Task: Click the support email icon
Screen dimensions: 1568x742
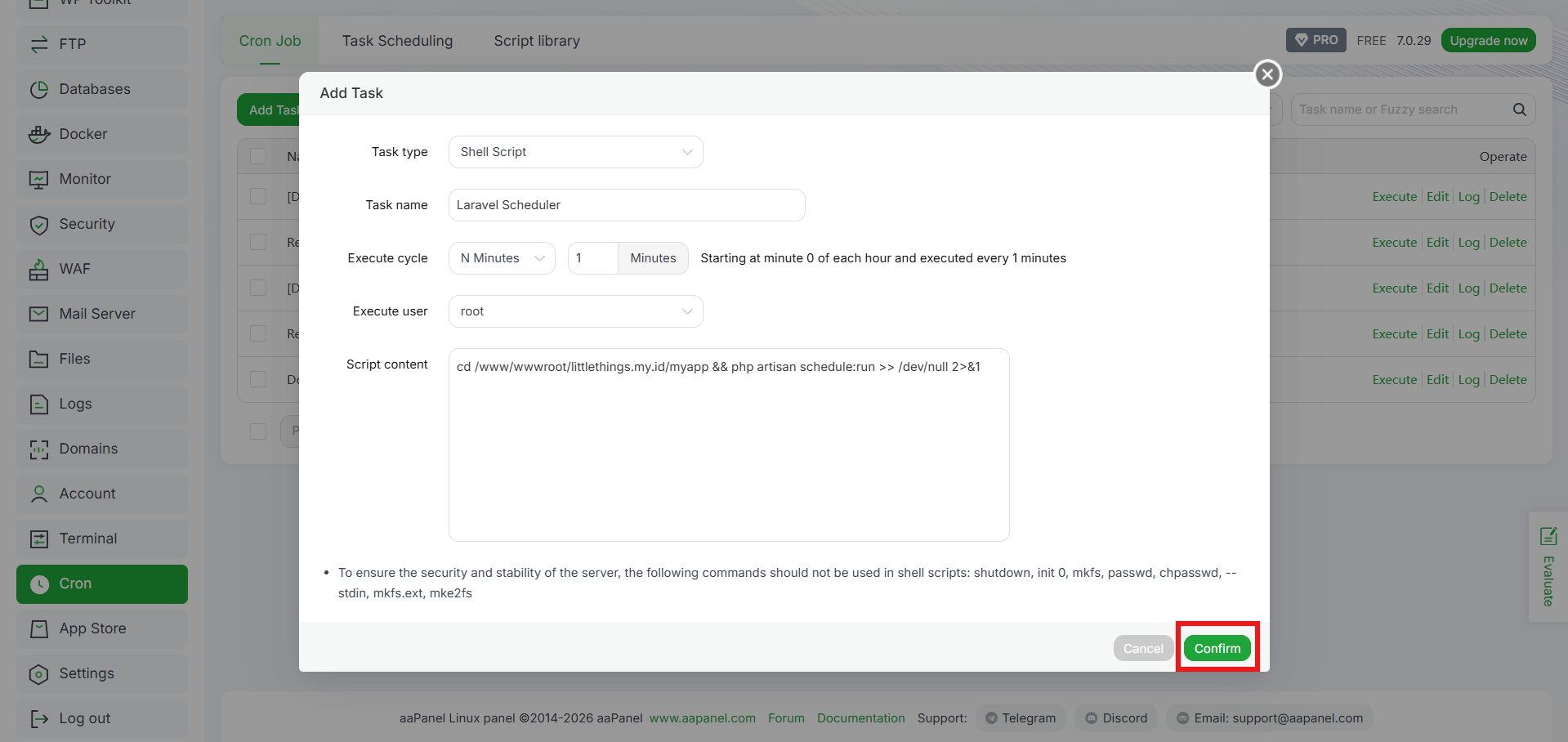Action: (1182, 718)
